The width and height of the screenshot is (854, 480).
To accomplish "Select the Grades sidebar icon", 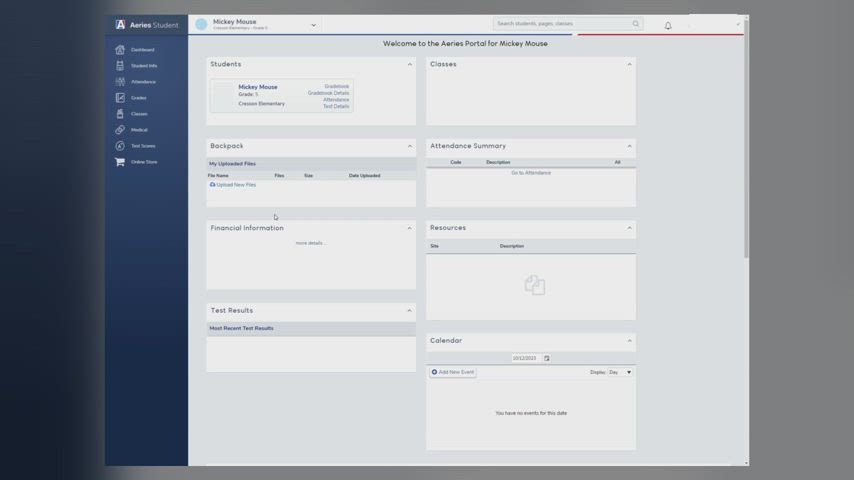I will point(120,98).
